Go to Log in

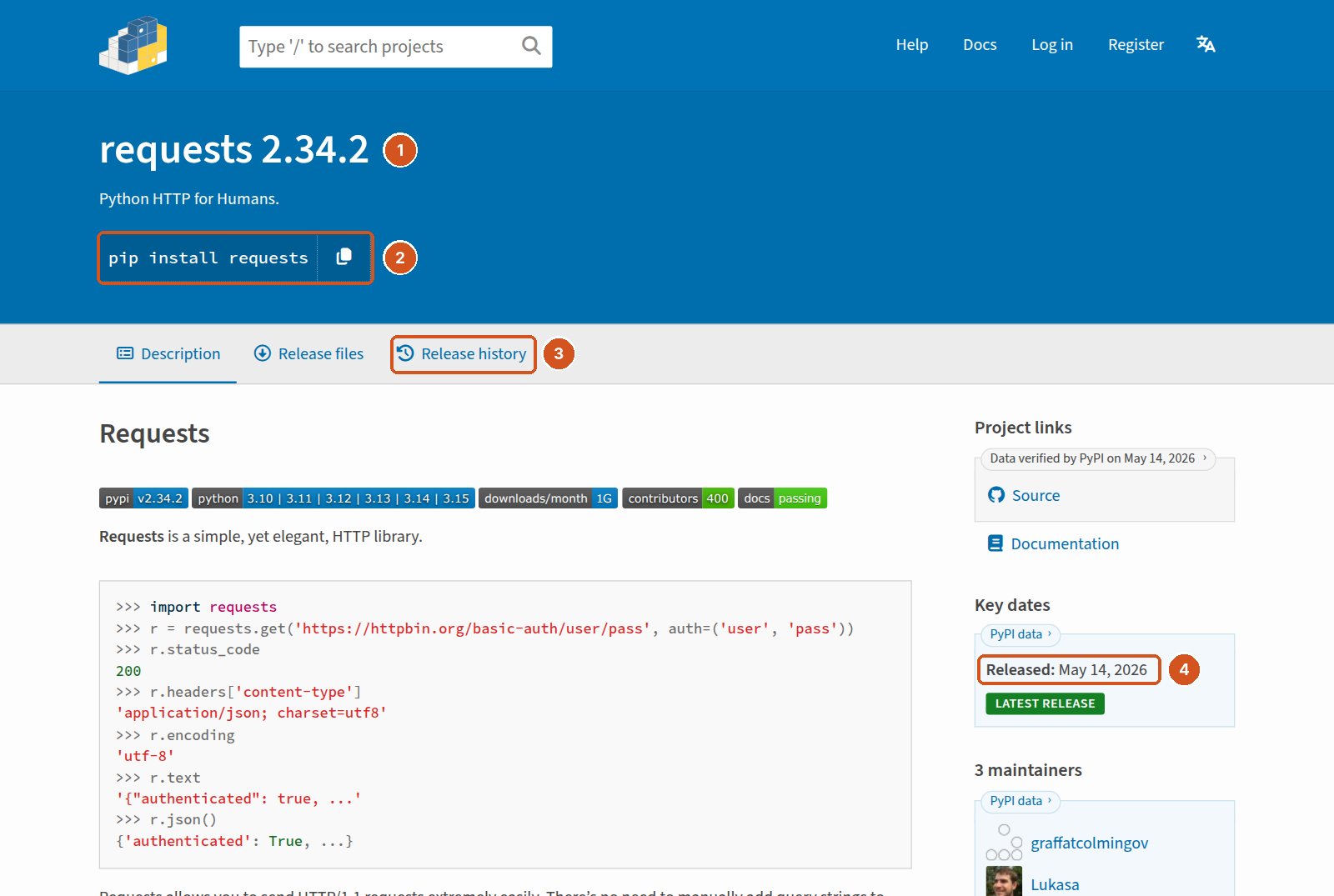pos(1052,45)
